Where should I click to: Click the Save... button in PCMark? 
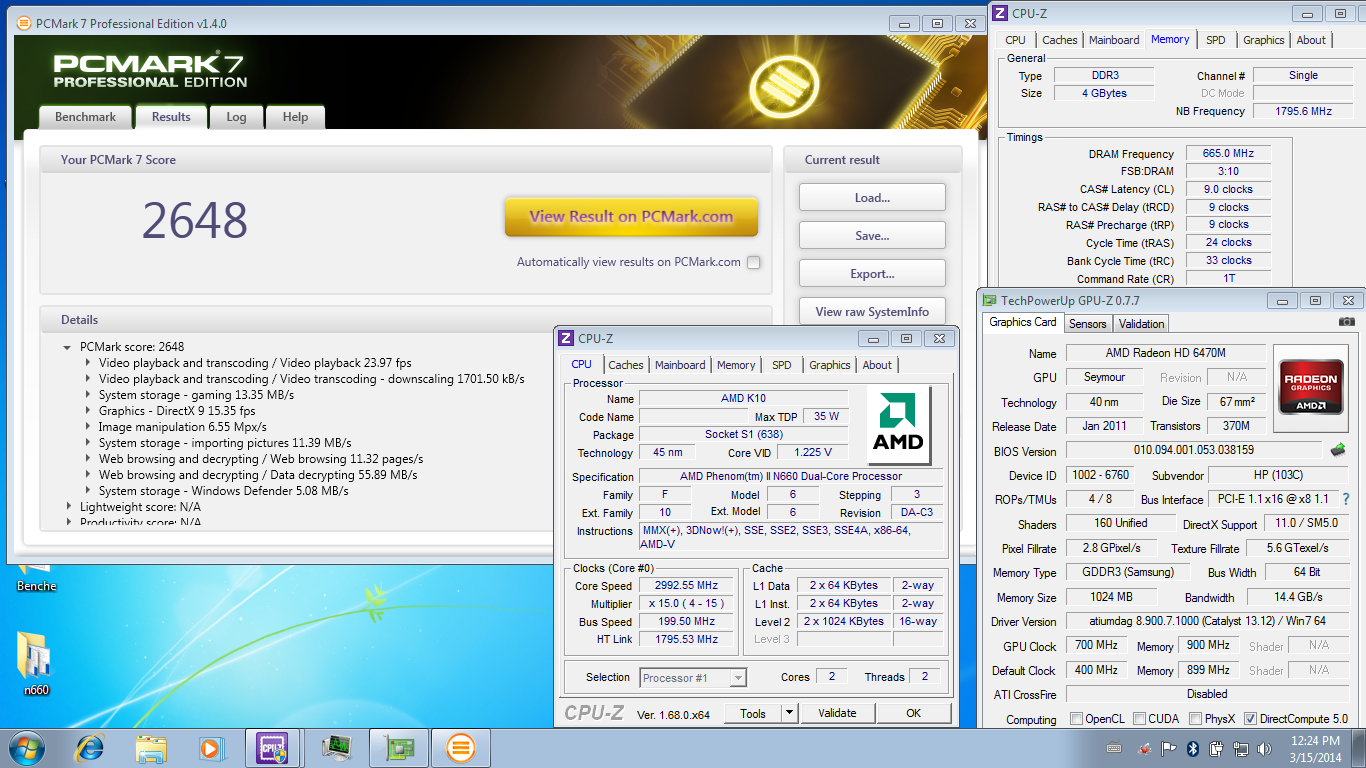pyautogui.click(x=872, y=236)
